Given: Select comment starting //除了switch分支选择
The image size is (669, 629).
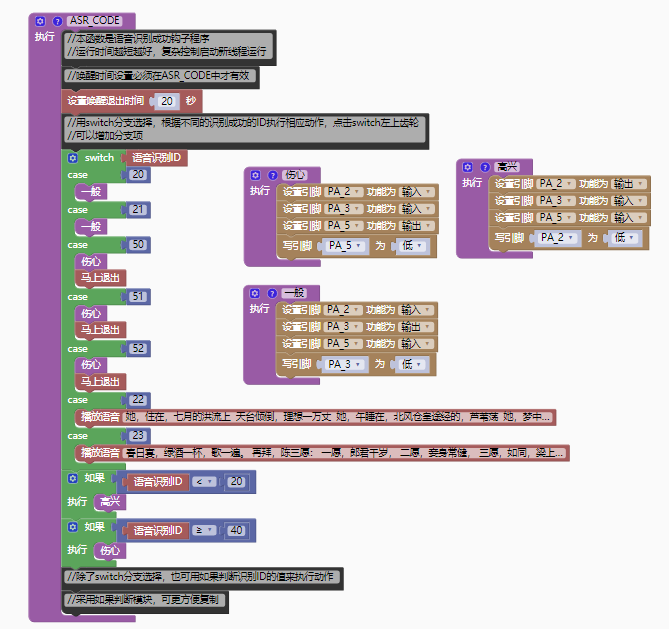Looking at the screenshot, I should tap(203, 578).
